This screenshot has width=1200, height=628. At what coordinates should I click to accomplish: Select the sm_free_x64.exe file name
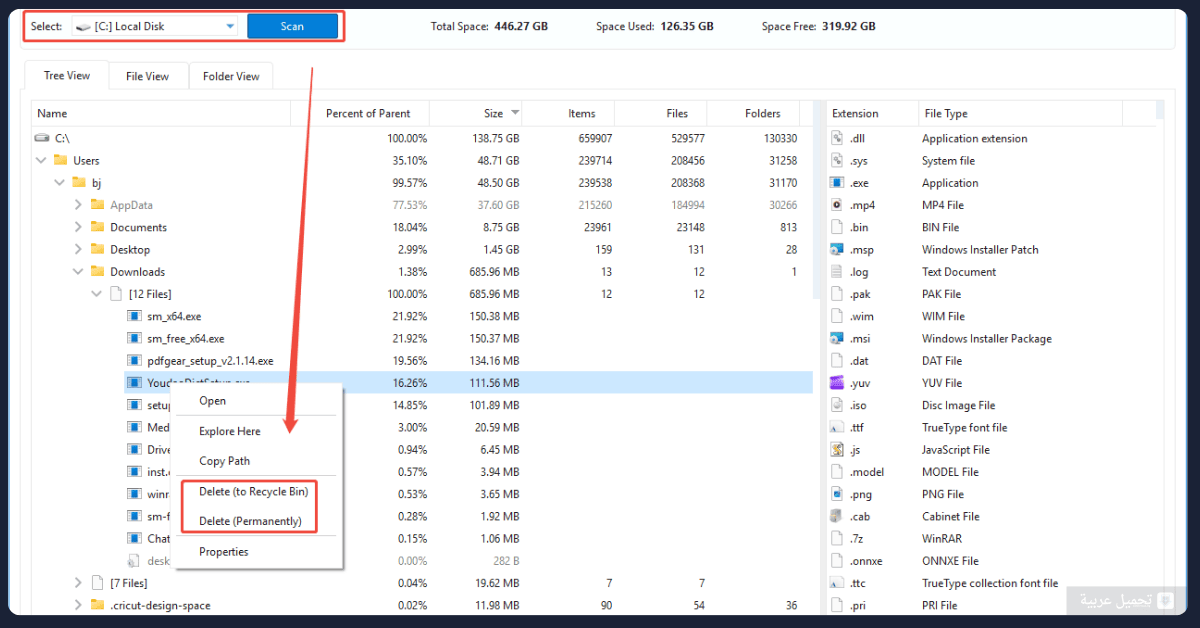point(186,338)
